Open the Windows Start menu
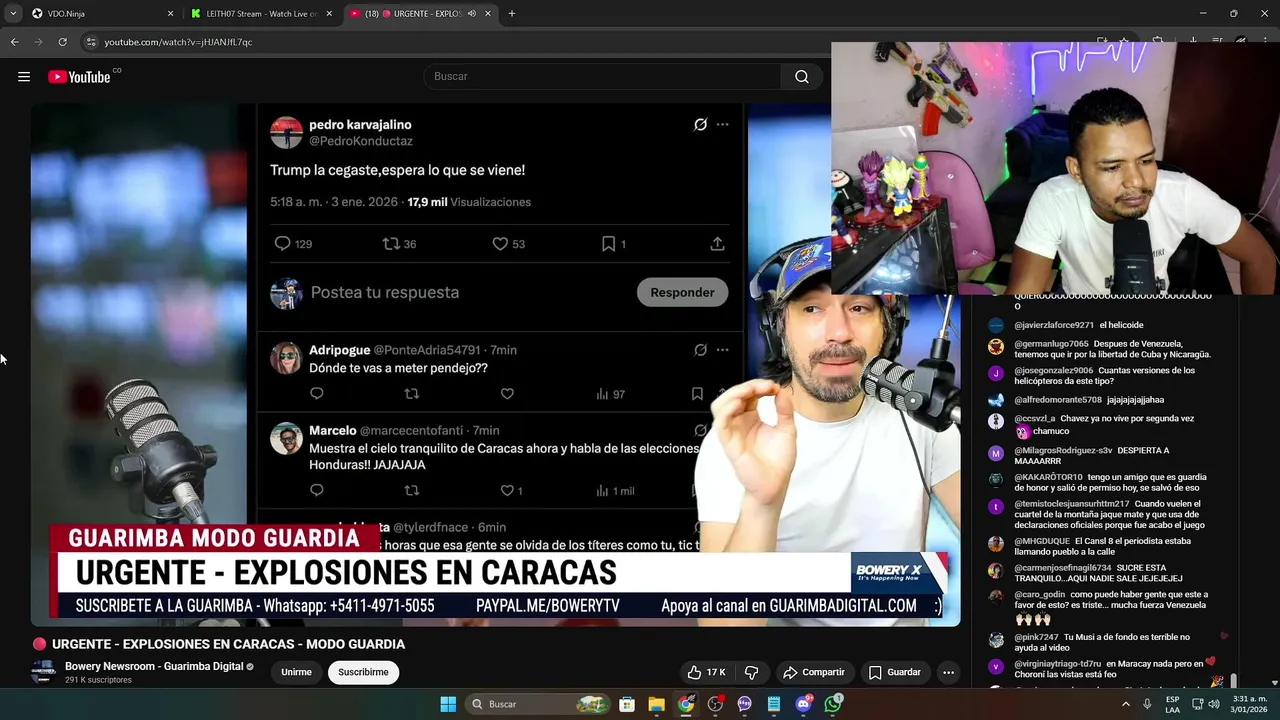The height and width of the screenshot is (720, 1280). click(x=448, y=704)
